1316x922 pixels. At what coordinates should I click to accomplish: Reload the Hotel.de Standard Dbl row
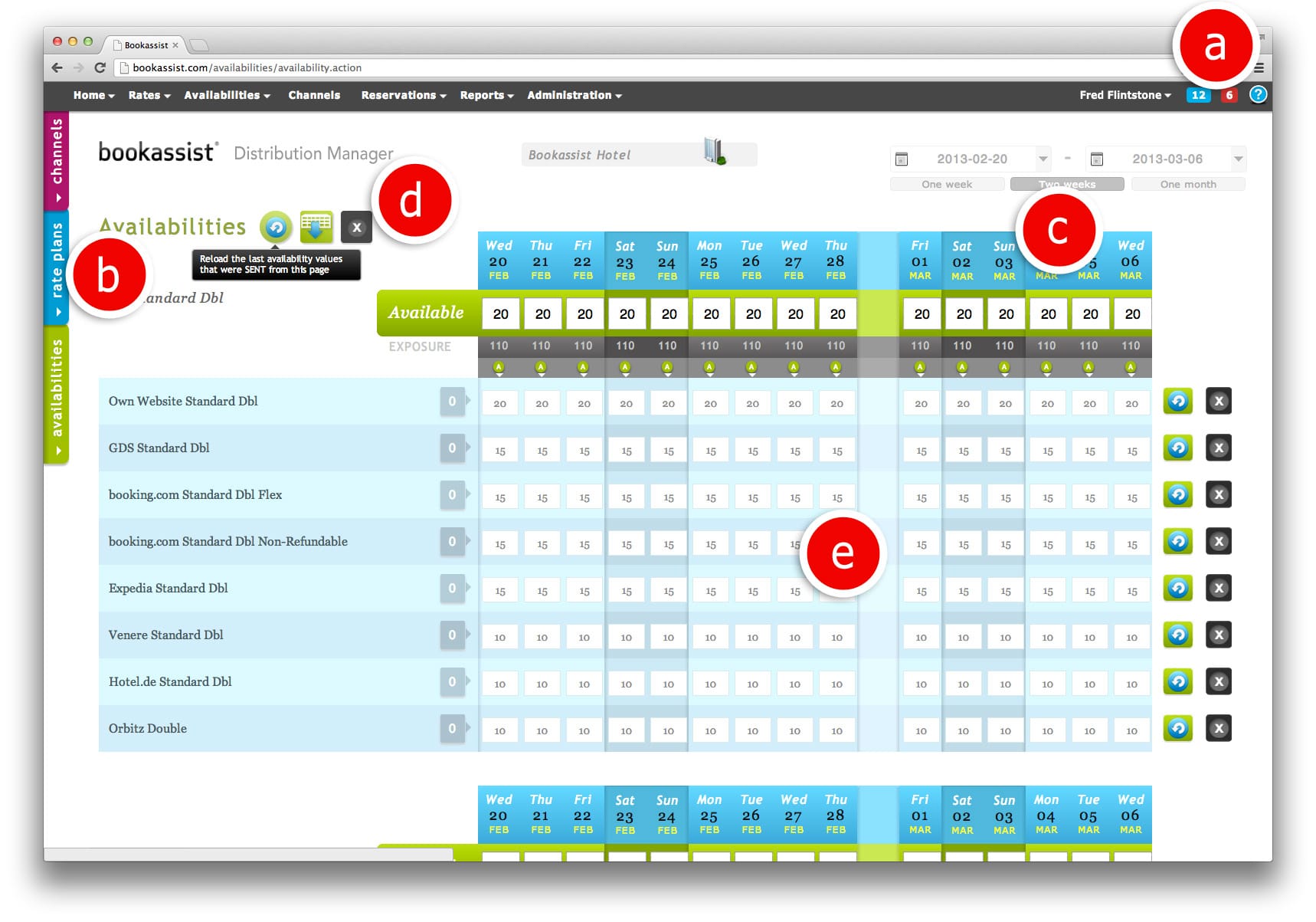pos(1178,681)
